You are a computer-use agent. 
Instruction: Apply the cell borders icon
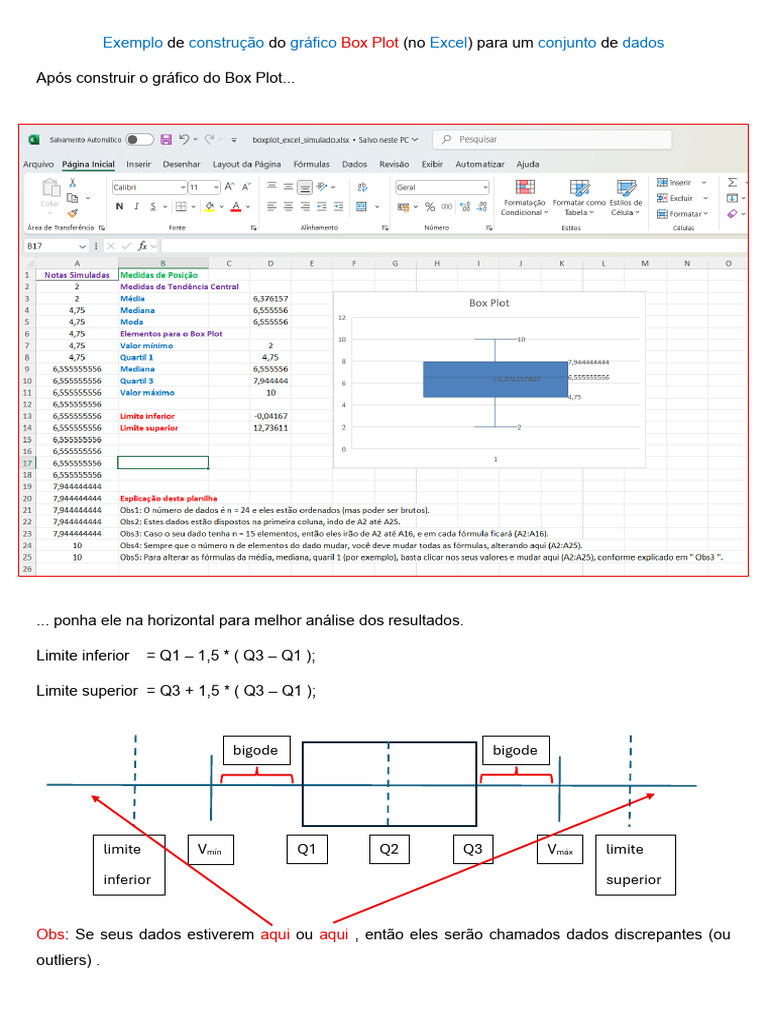[181, 206]
